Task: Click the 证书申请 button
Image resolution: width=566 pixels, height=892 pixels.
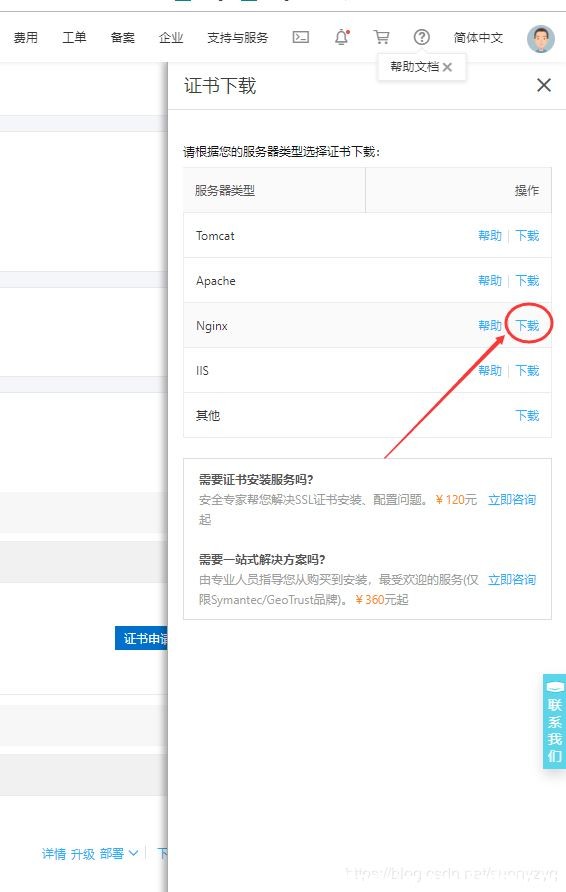Action: [142, 638]
